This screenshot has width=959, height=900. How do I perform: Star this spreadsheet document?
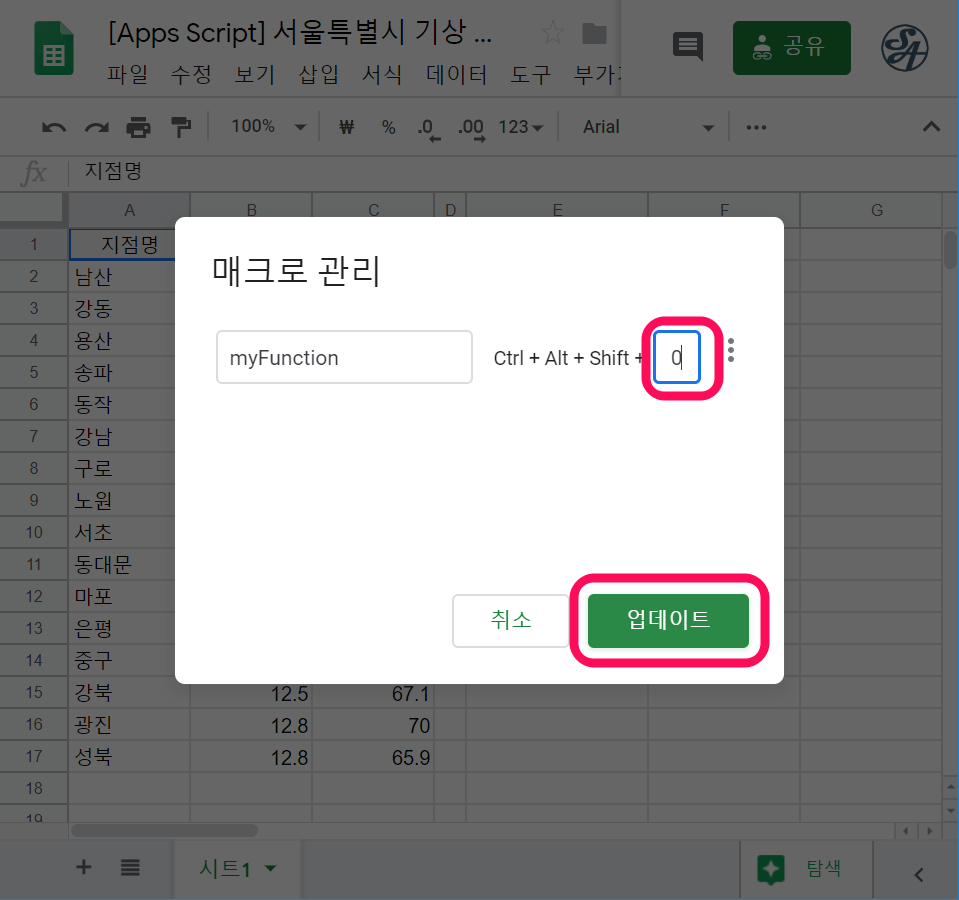[x=552, y=34]
